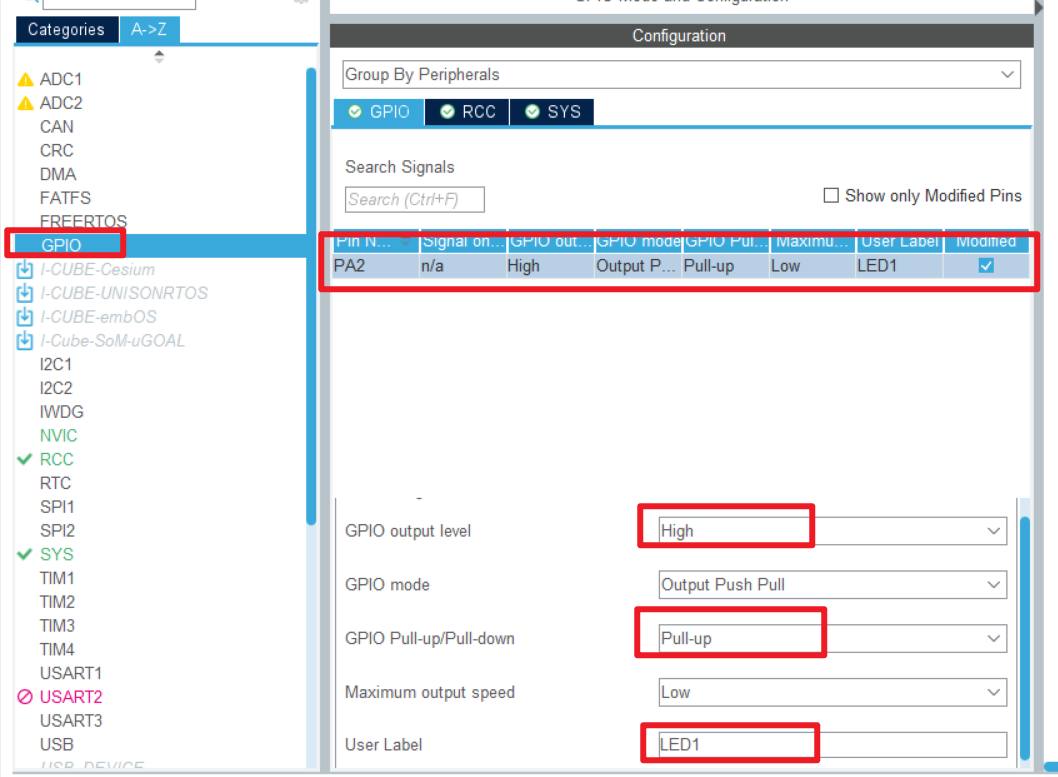The image size is (1058, 777).
Task: Select RTC in the peripheral list
Action: coord(55,483)
